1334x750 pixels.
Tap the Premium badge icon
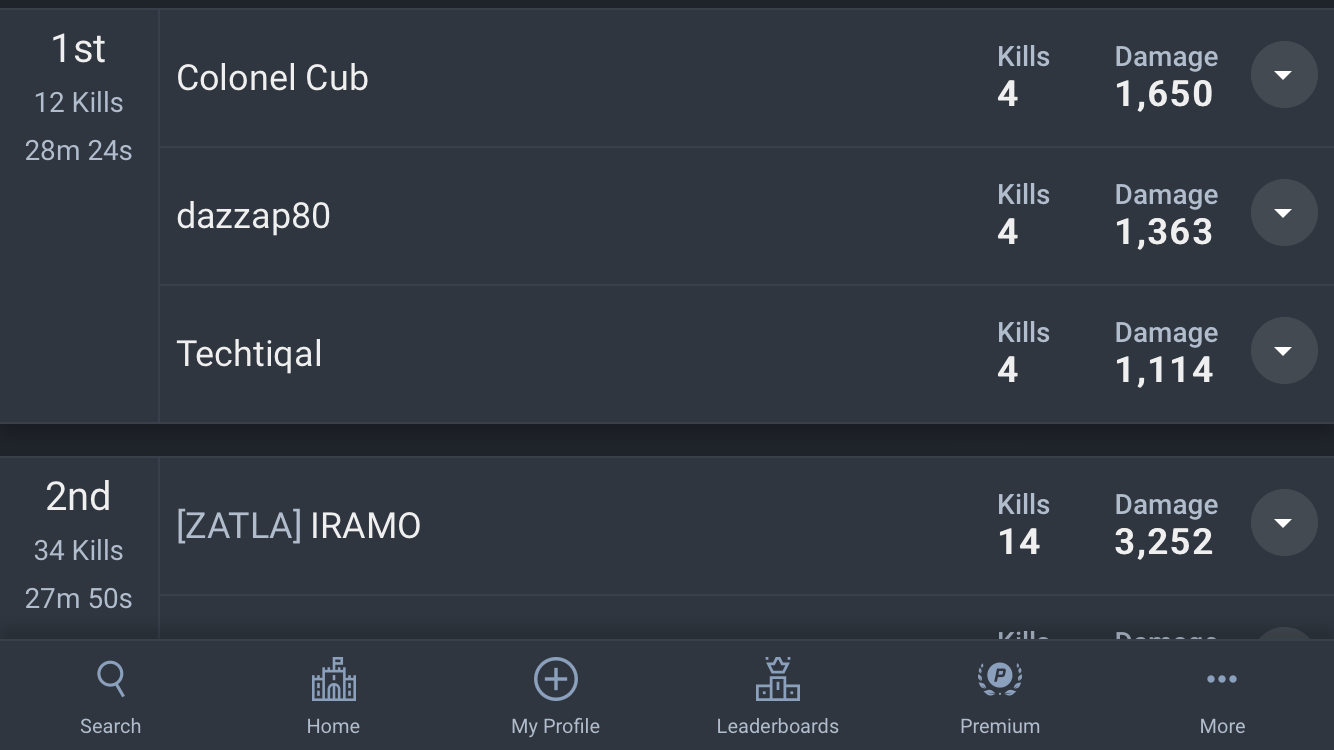point(999,679)
